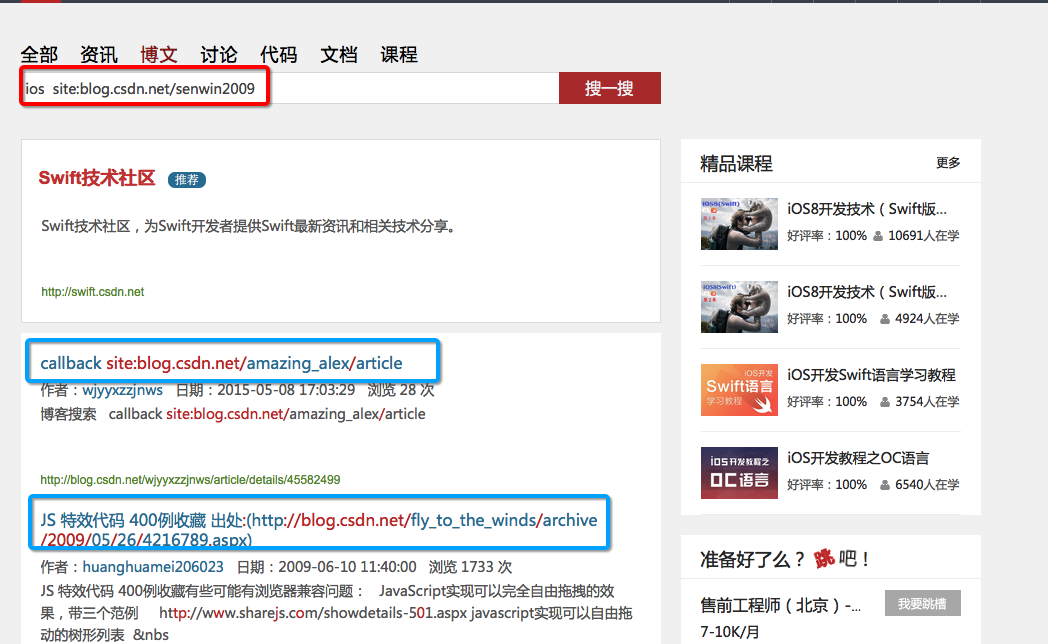Open iOS8 course thumbnail with 4924人在学

739,307
